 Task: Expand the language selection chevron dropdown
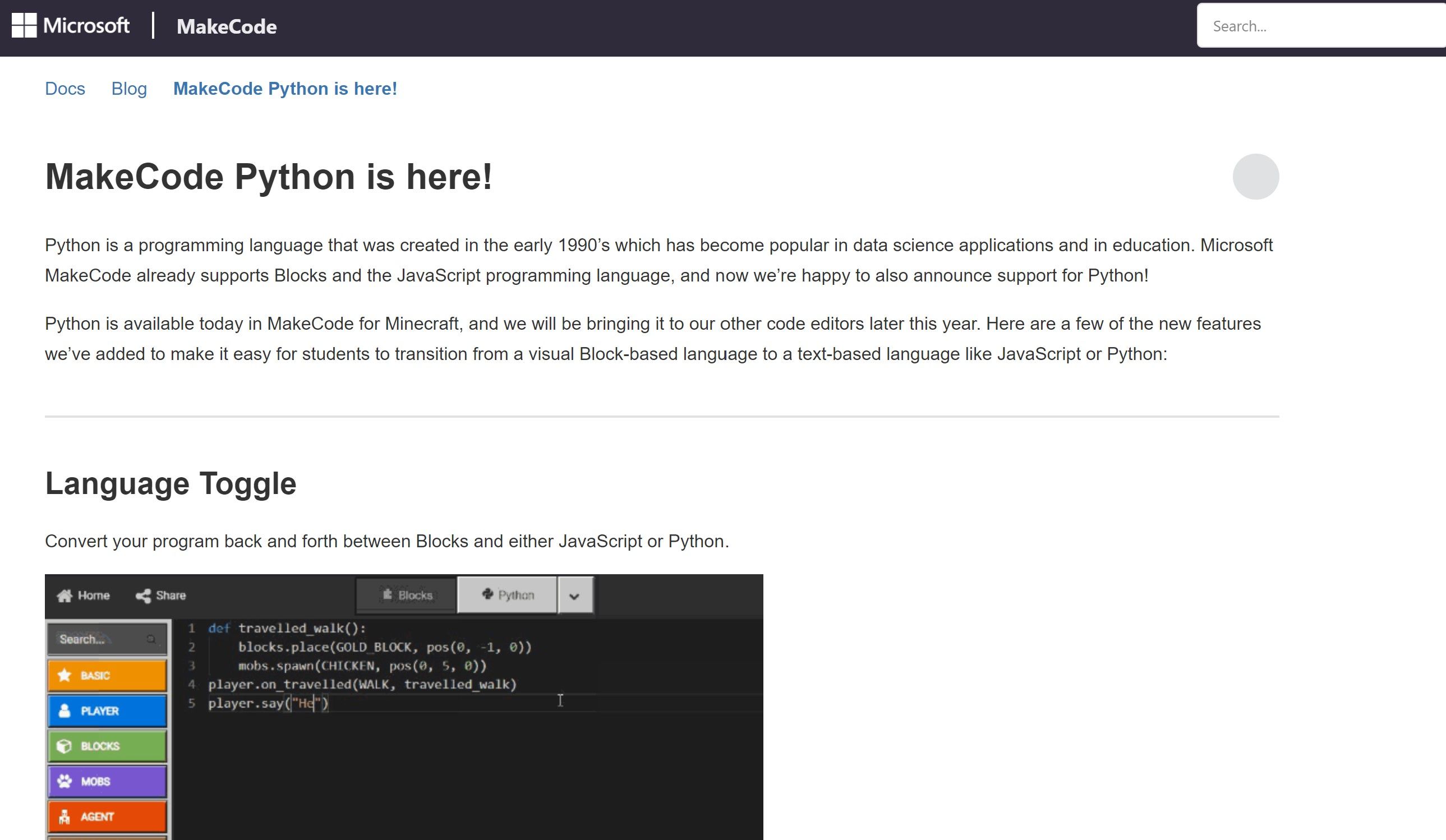tap(575, 595)
